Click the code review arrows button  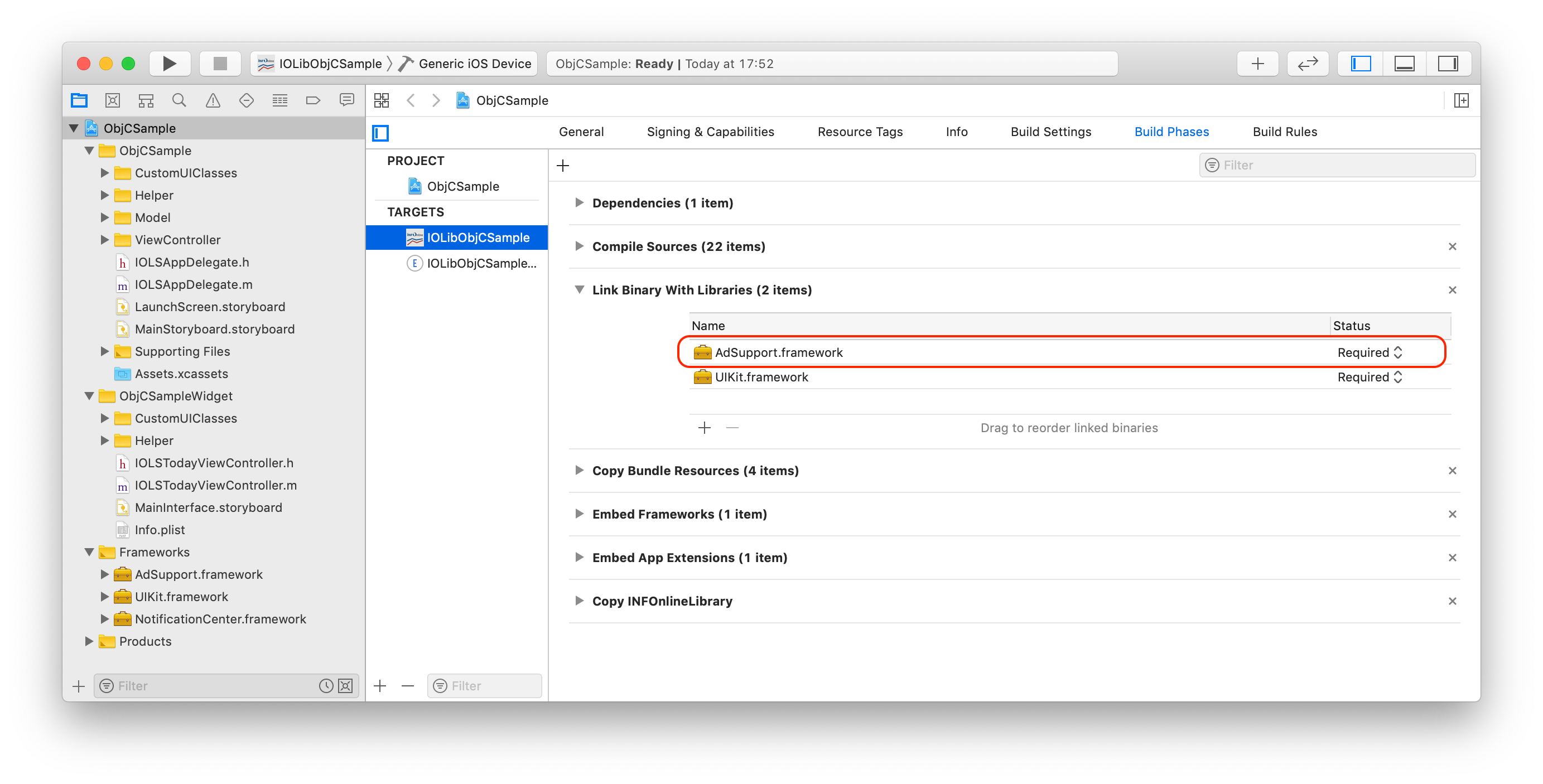(x=1308, y=64)
